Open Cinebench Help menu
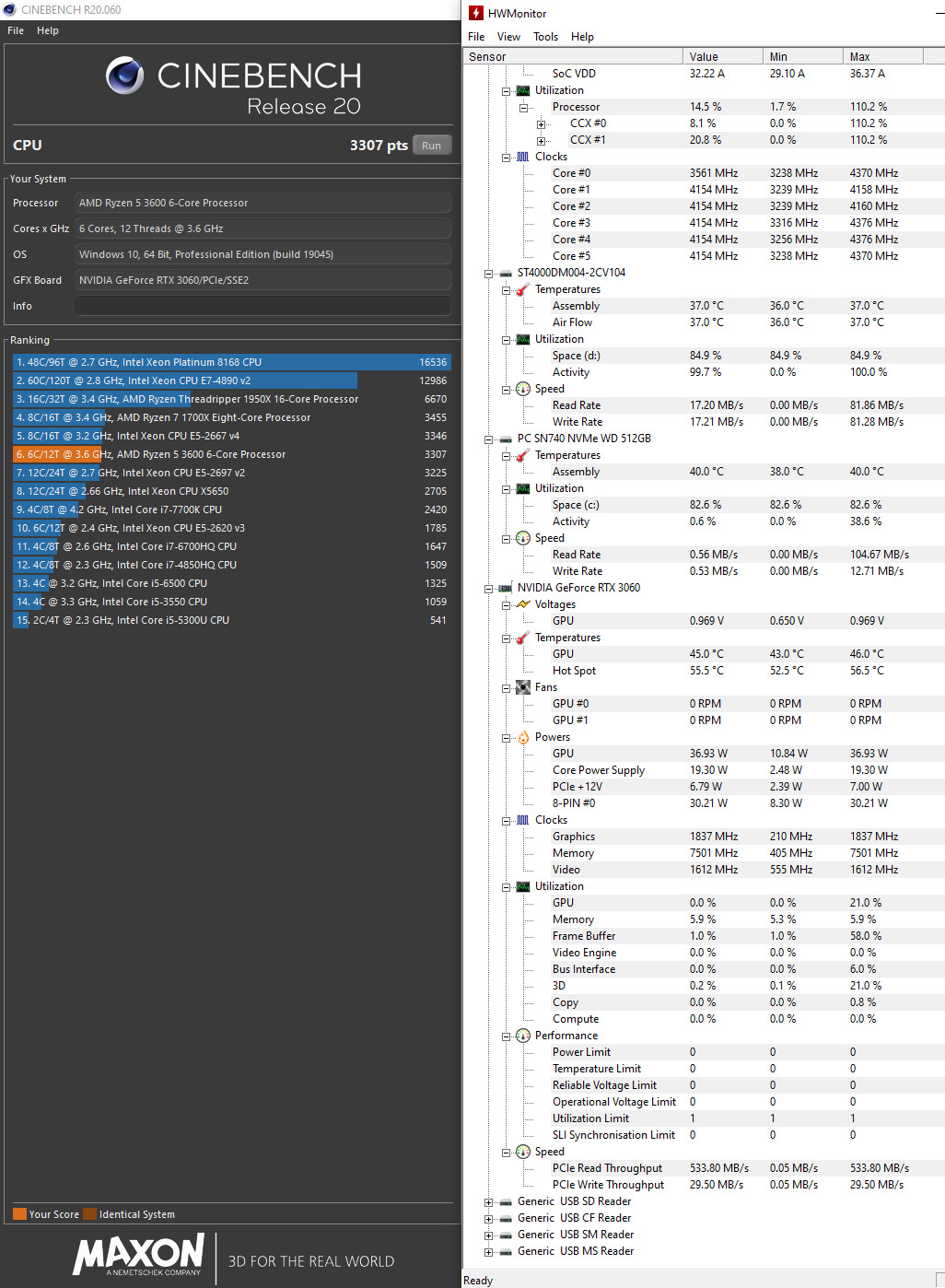The width and height of the screenshot is (945, 1288). (x=48, y=30)
